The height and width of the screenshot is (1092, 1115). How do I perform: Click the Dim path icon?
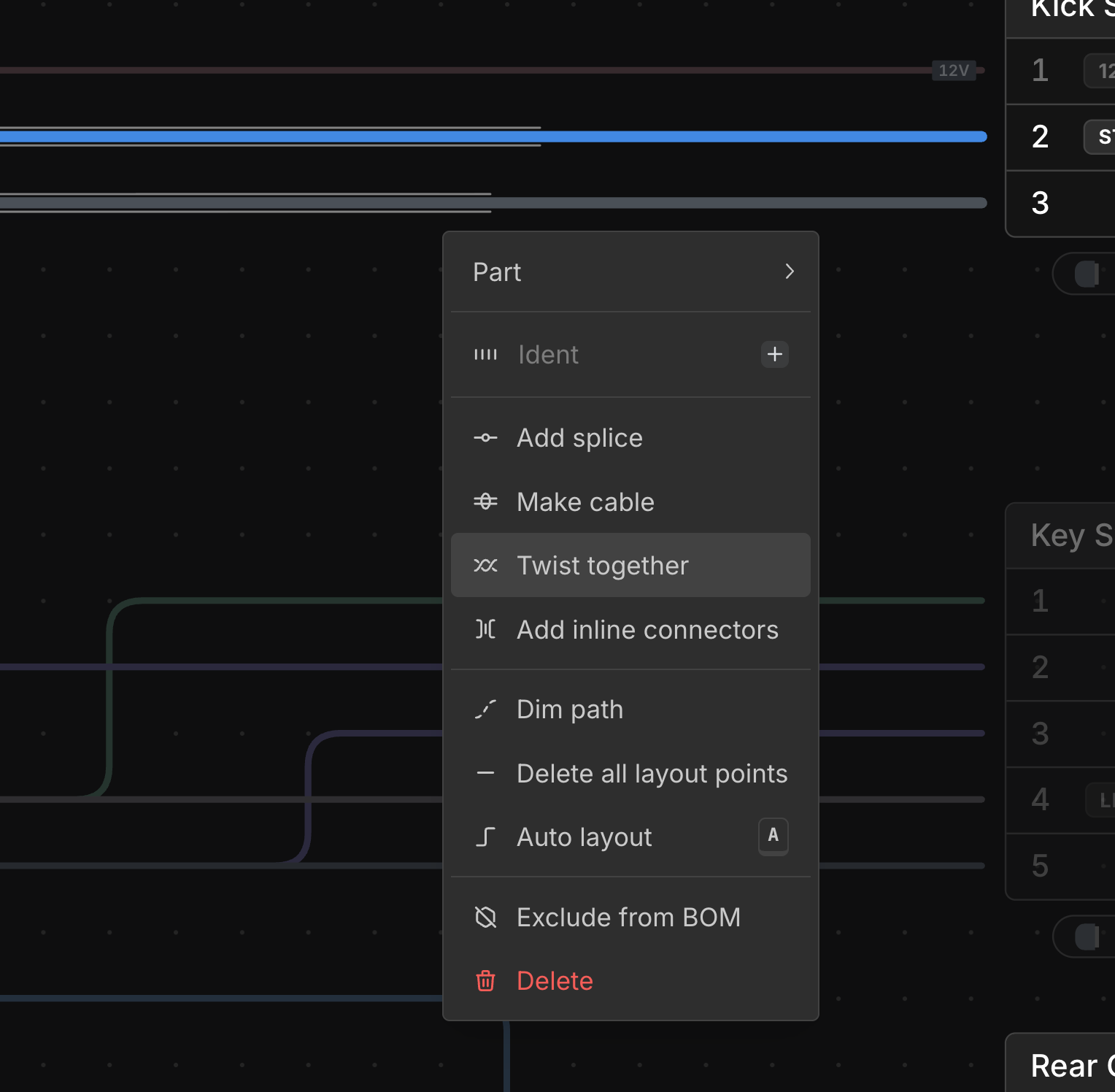point(485,710)
